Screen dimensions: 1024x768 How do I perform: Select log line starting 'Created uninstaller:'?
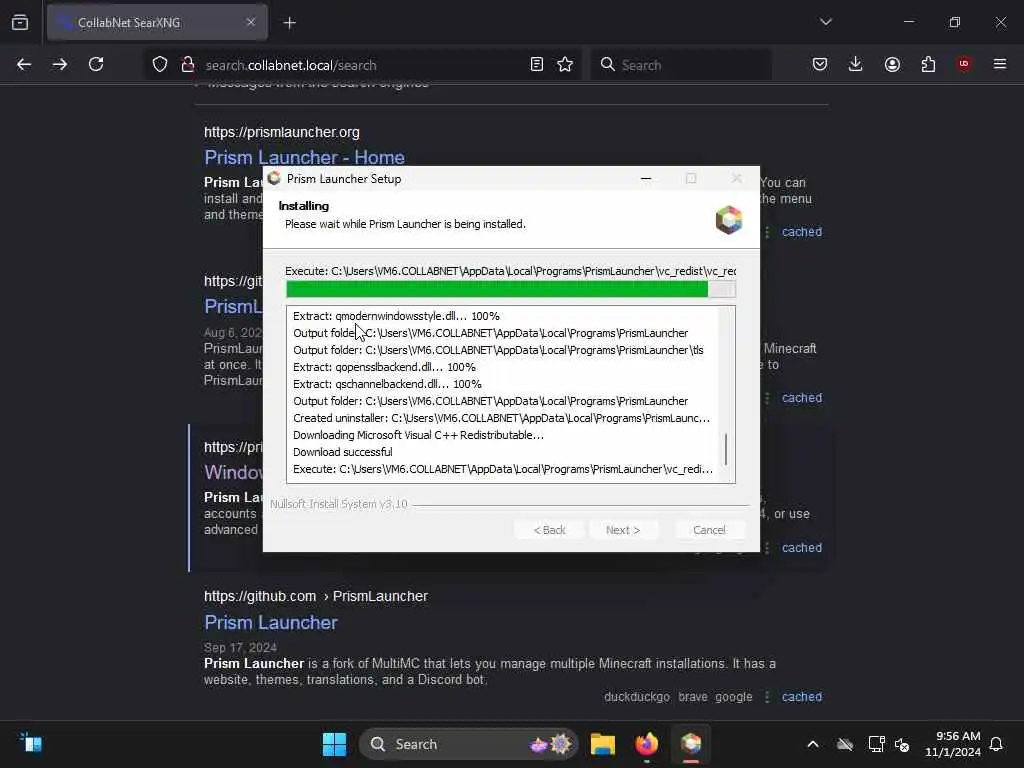pyautogui.click(x=501, y=418)
